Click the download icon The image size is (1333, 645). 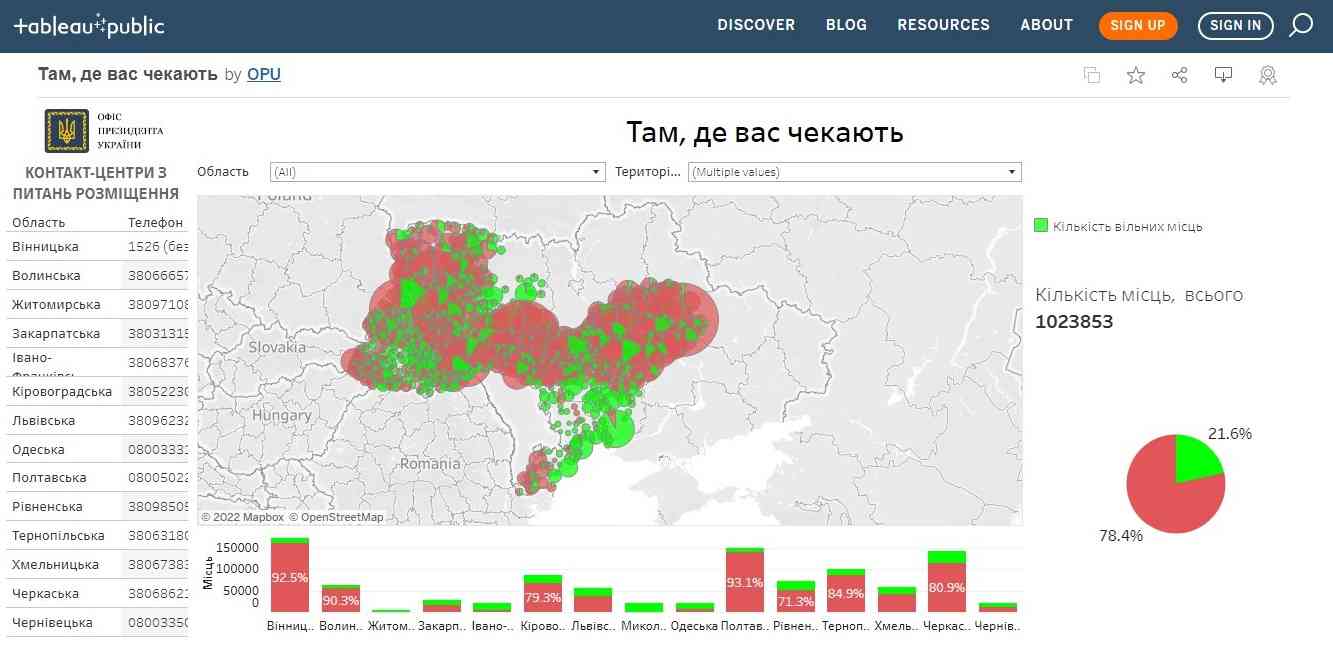(1223, 75)
